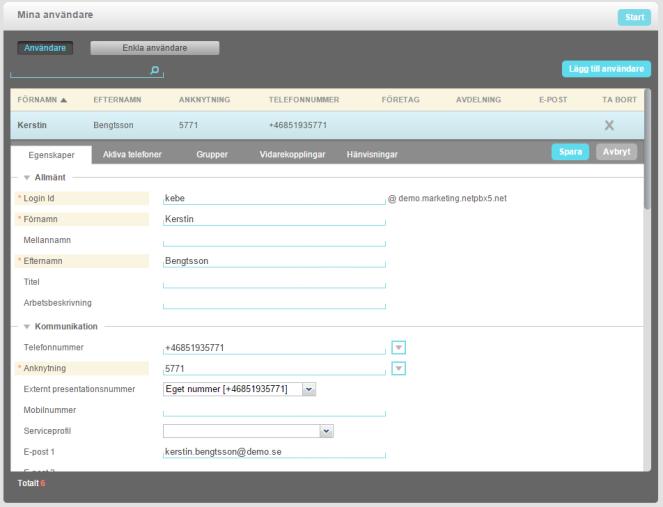Click the demo.marketing.netpbx5.net domain text

coord(452,198)
